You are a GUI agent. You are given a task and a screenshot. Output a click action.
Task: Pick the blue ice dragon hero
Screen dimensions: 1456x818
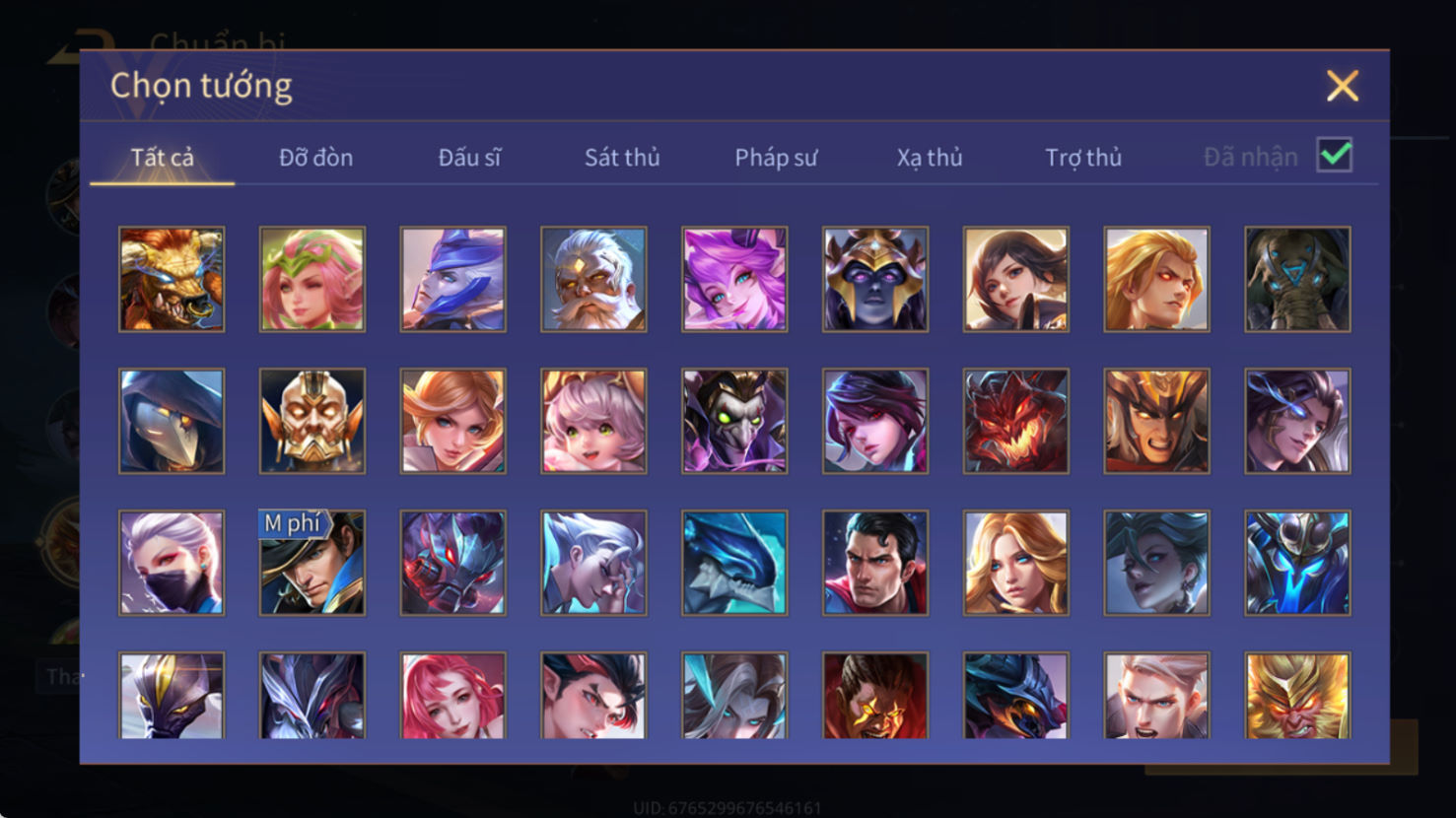[734, 564]
